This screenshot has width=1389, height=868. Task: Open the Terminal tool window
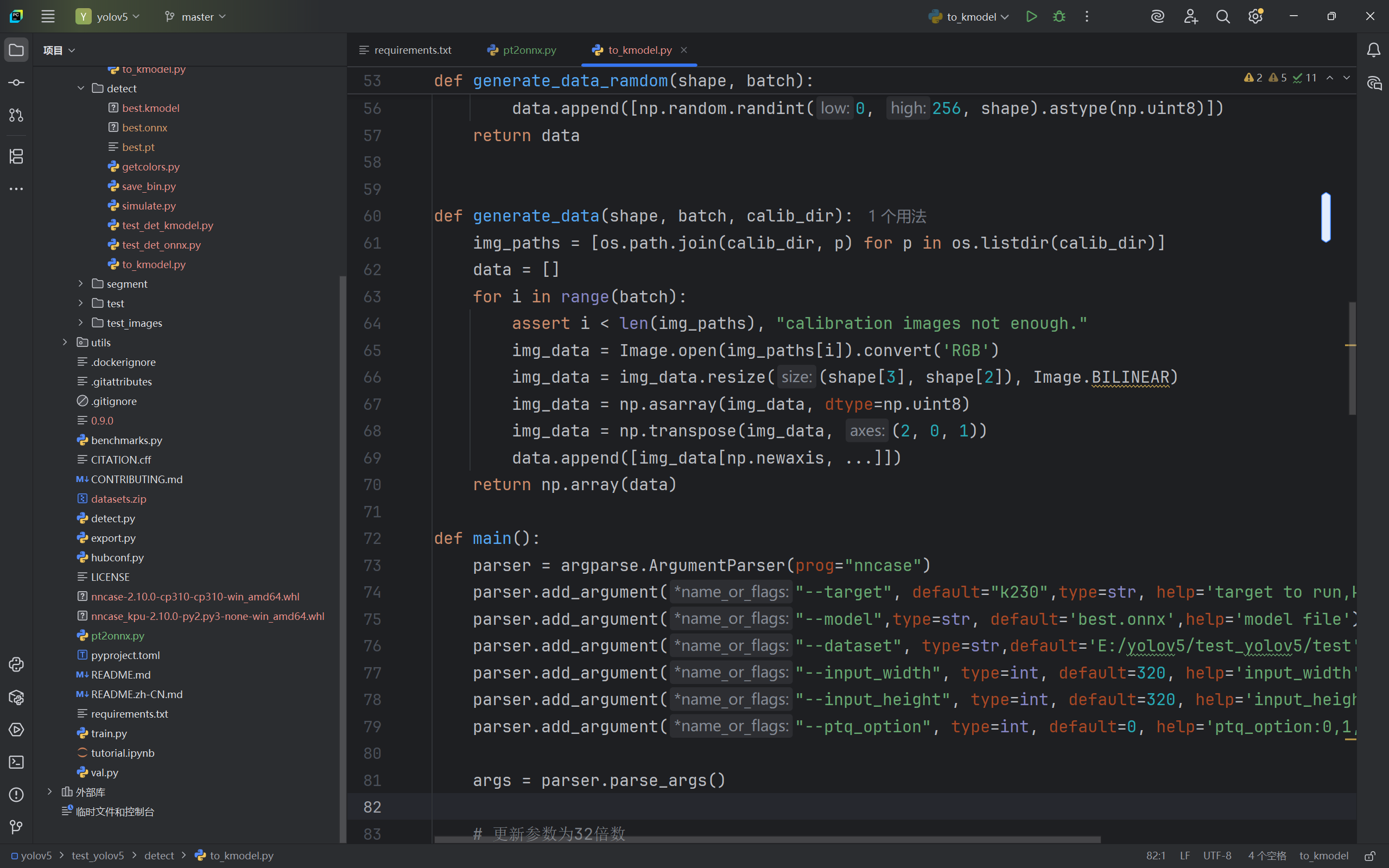point(16,762)
